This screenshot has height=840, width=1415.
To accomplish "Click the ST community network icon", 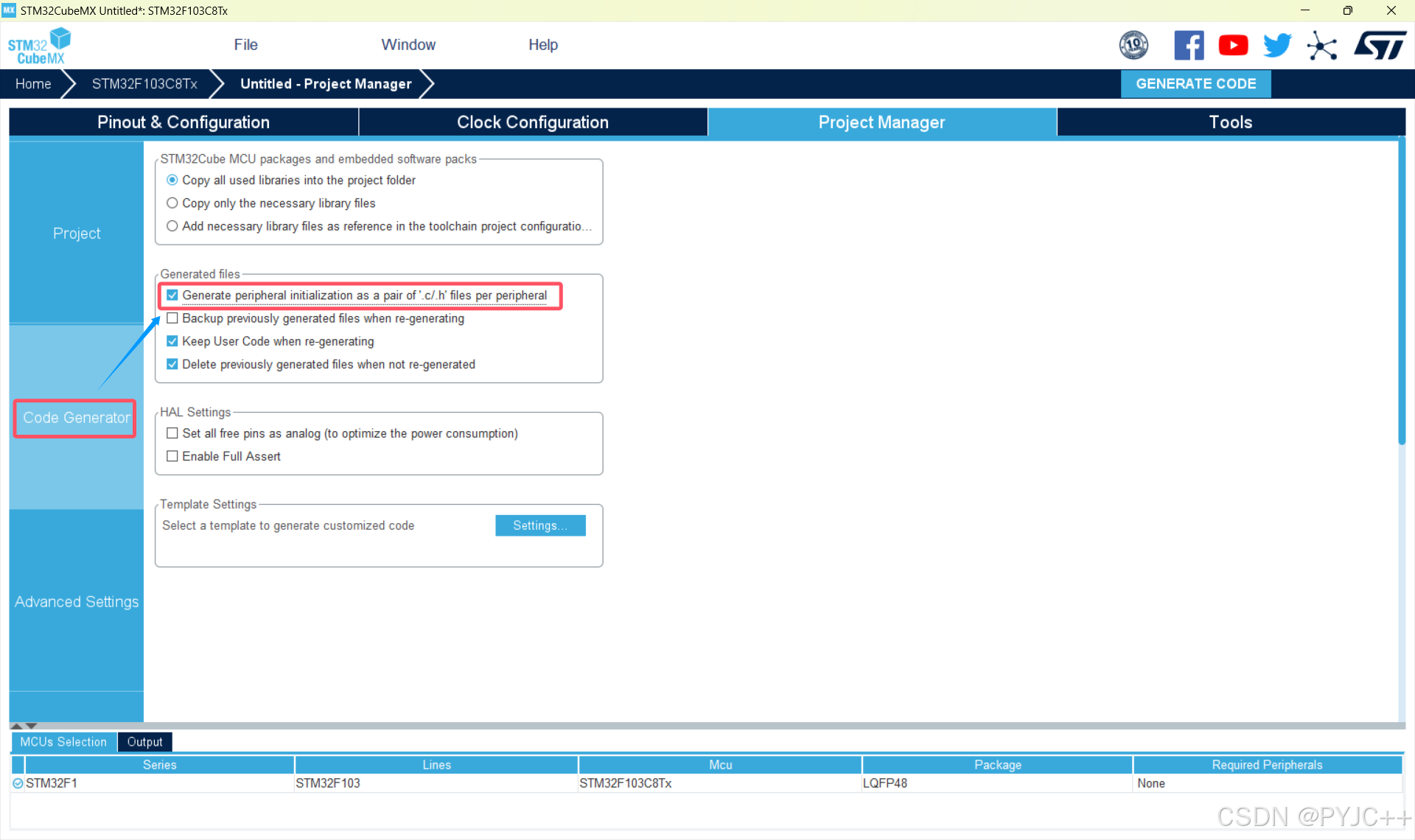I will (x=1322, y=46).
